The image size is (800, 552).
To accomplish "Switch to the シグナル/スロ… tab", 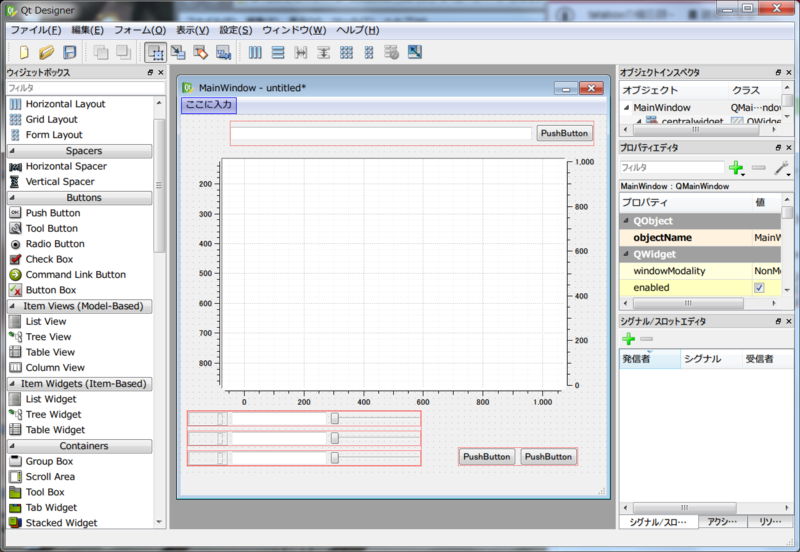I will (x=658, y=521).
